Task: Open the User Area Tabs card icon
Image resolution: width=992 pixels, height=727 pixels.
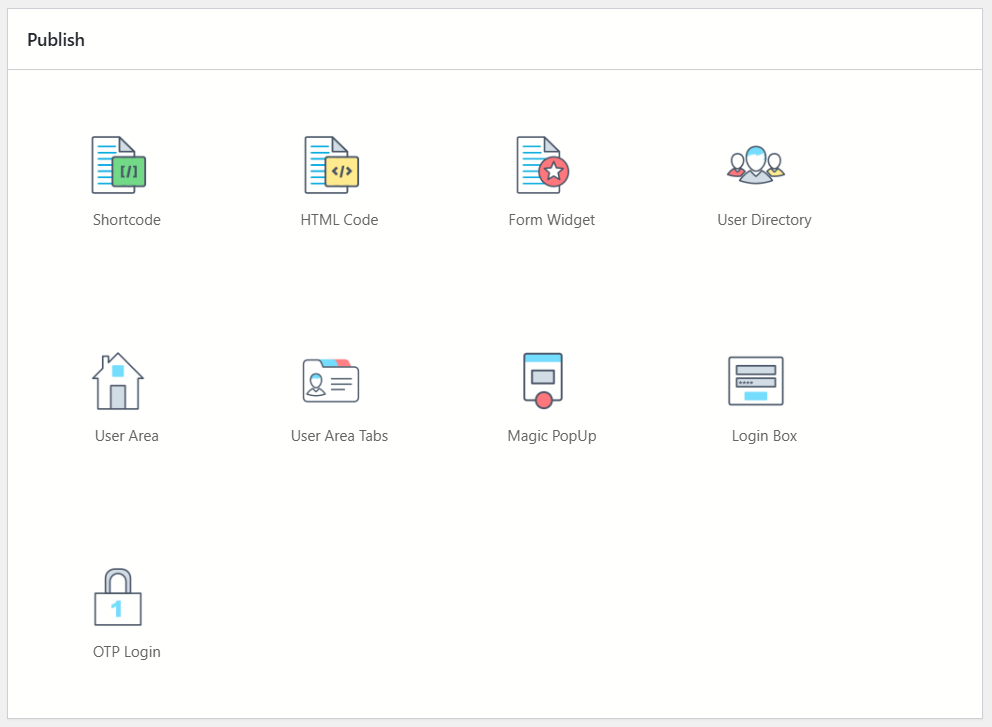Action: coord(331,381)
